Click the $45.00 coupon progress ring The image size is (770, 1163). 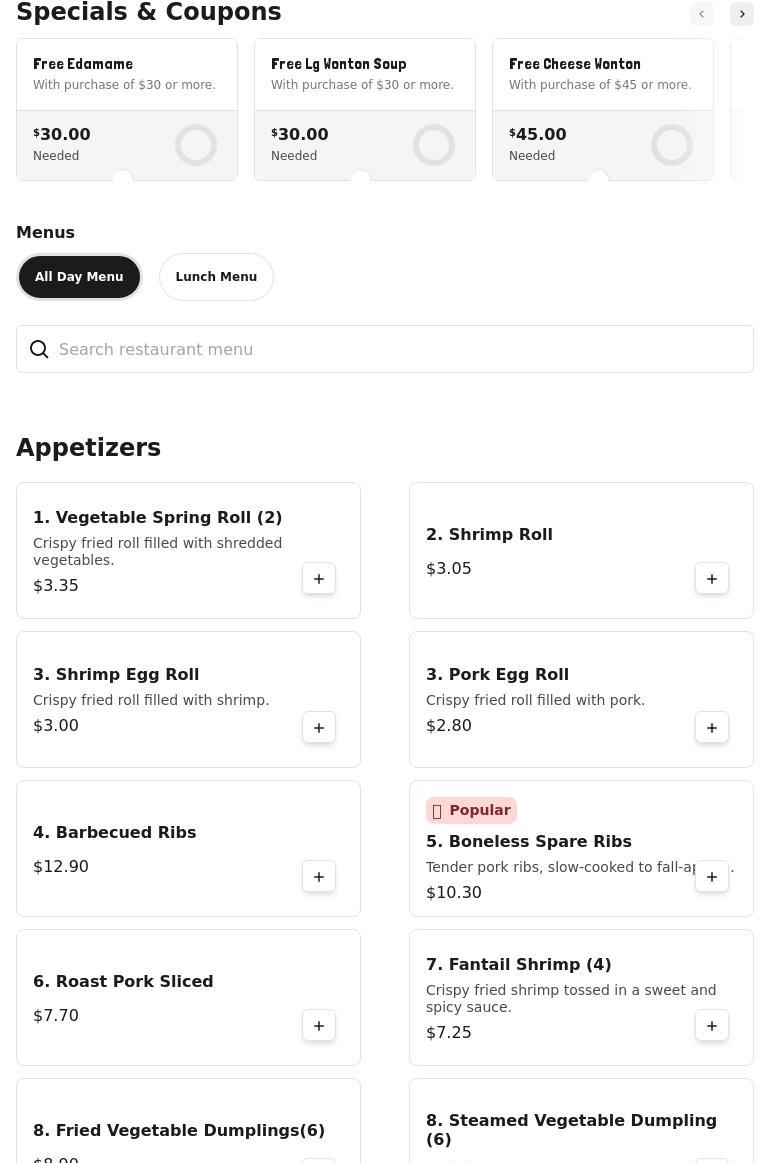pyautogui.click(x=672, y=145)
